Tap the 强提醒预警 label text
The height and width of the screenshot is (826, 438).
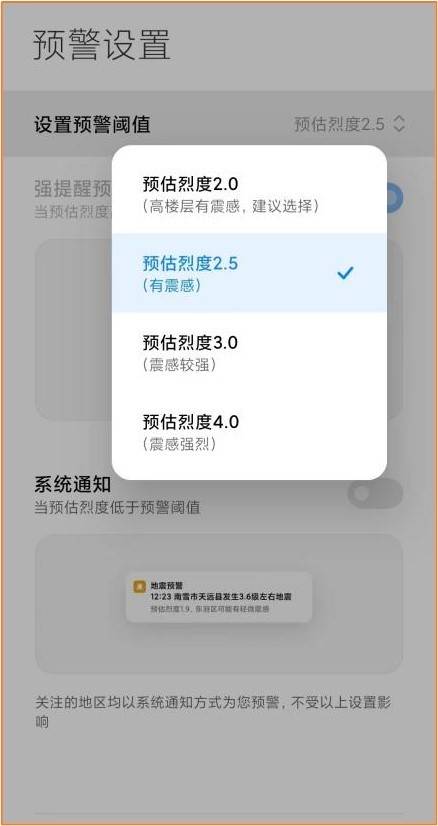click(73, 188)
